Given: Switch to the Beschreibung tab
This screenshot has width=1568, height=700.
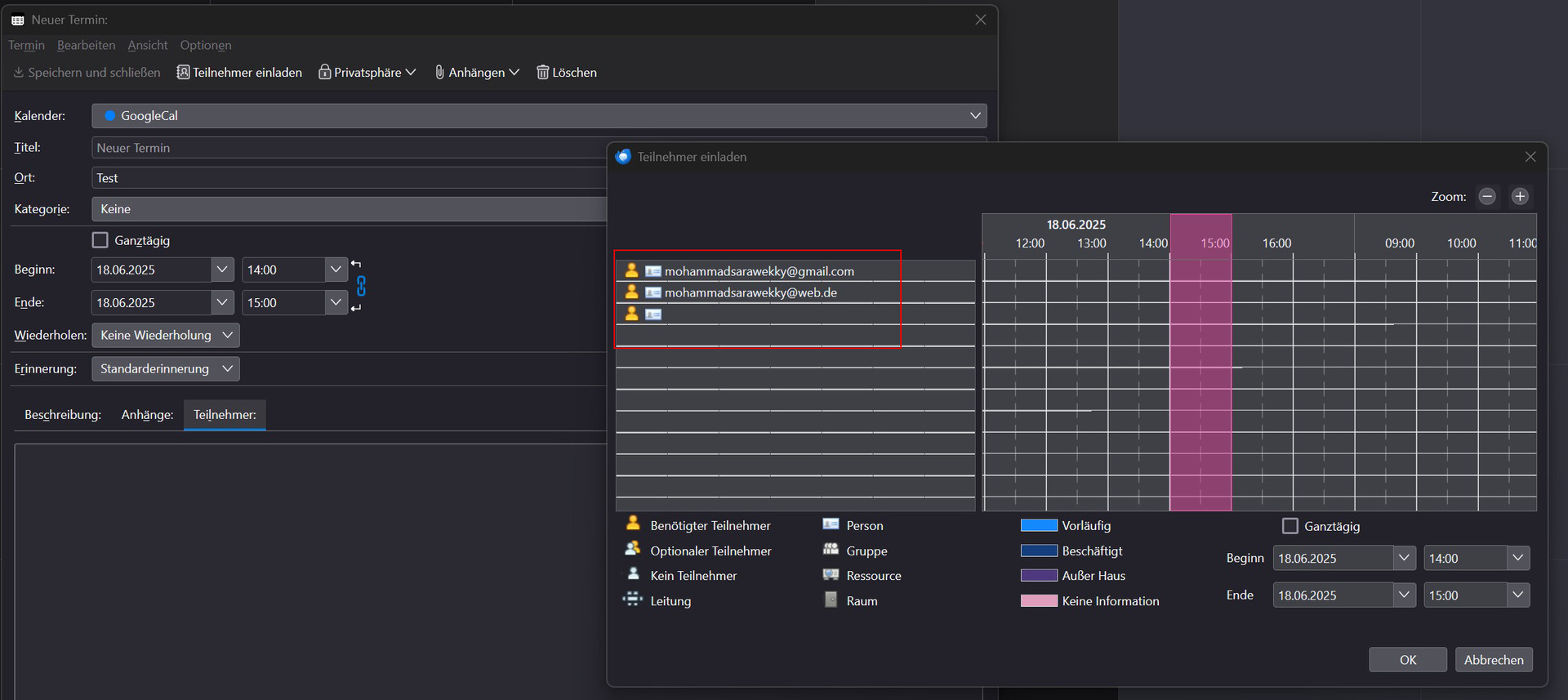Looking at the screenshot, I should [63, 415].
